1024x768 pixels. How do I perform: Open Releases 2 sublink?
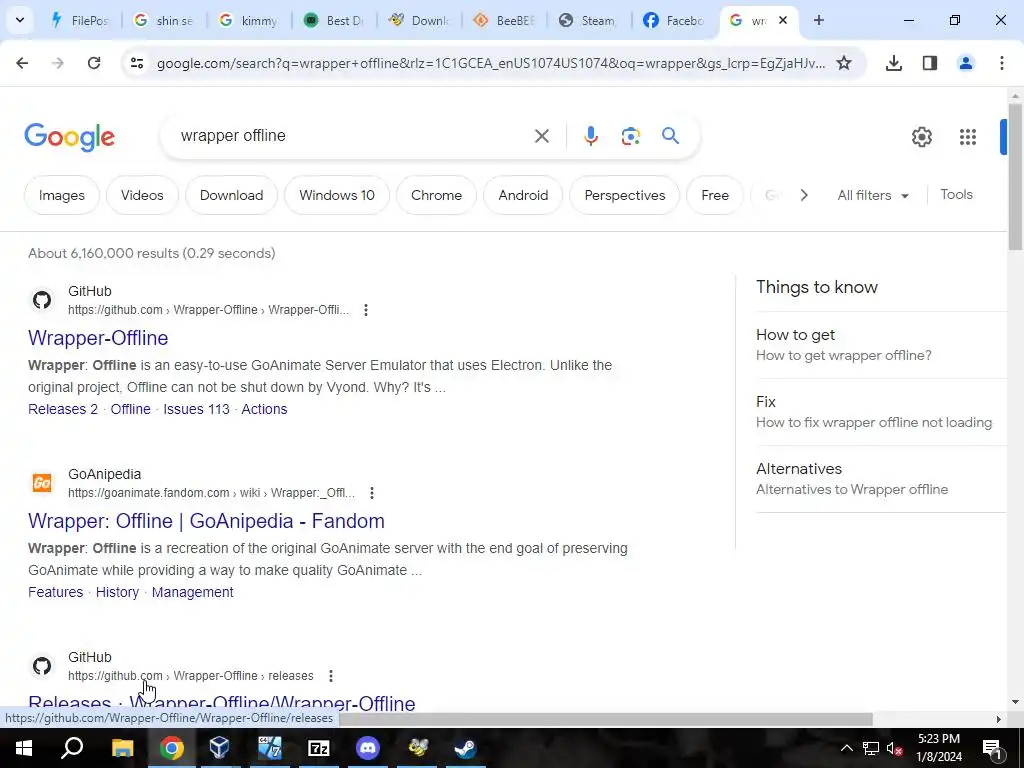coord(63,409)
